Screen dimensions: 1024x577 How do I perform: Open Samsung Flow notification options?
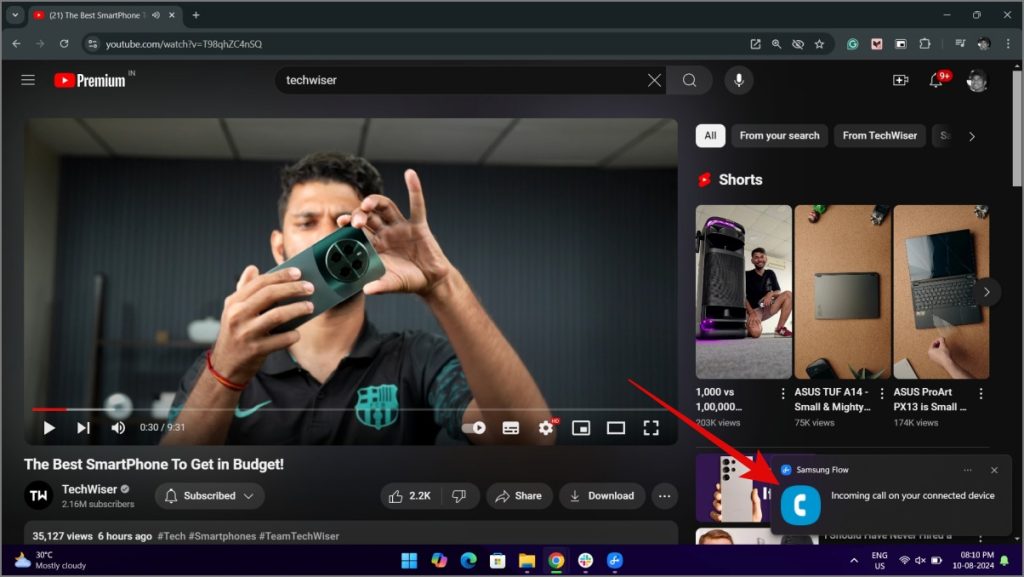[967, 470]
